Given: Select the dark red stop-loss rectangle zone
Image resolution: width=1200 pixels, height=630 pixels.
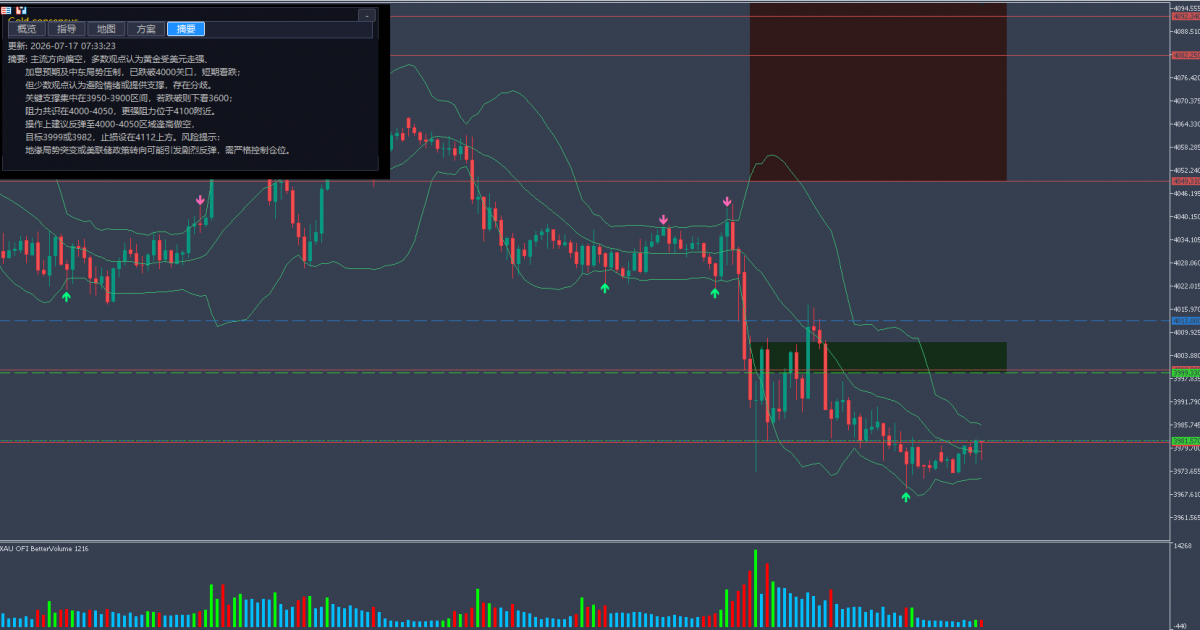Looking at the screenshot, I should [878, 92].
